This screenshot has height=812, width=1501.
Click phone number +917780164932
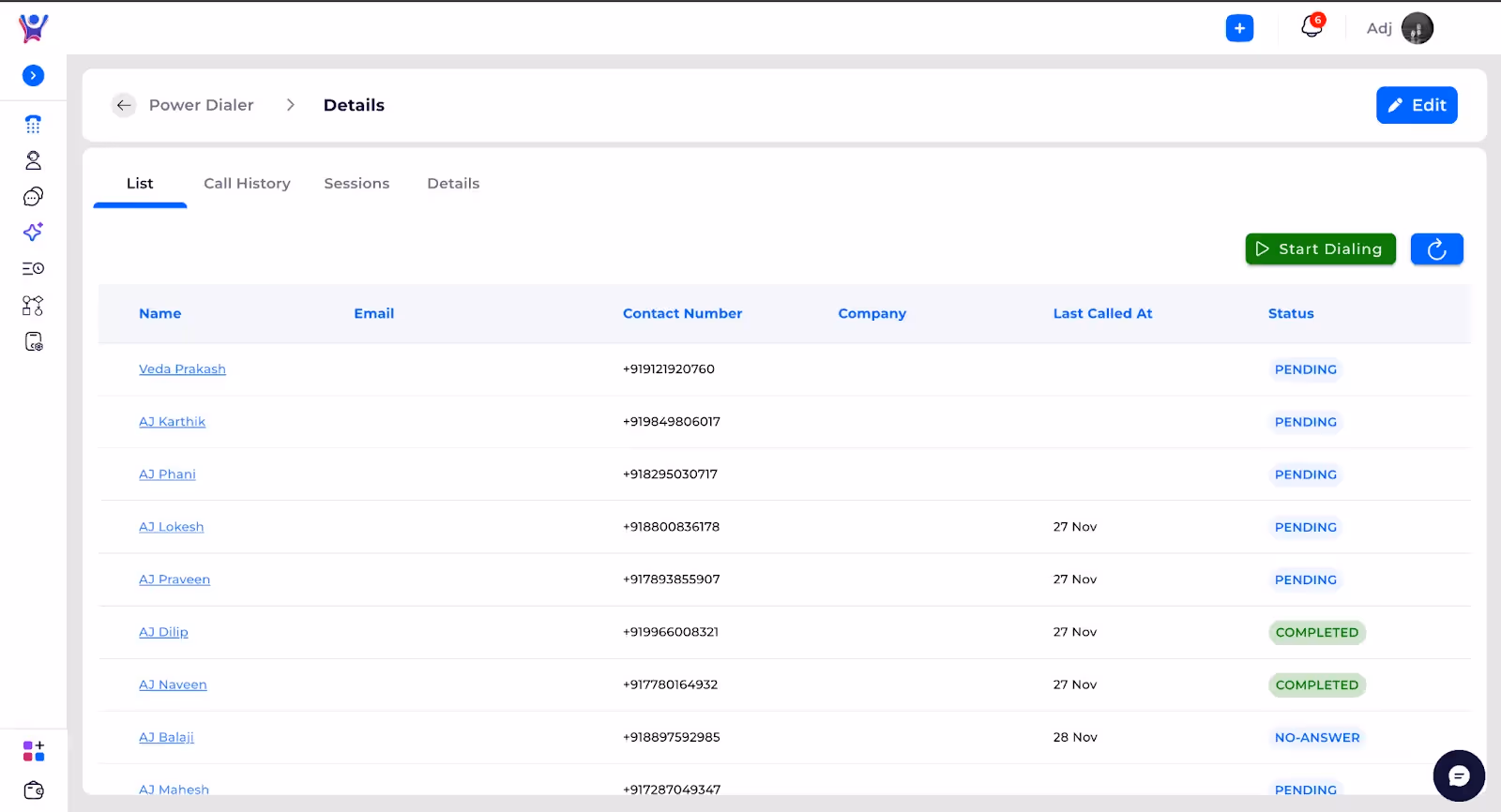click(x=670, y=684)
